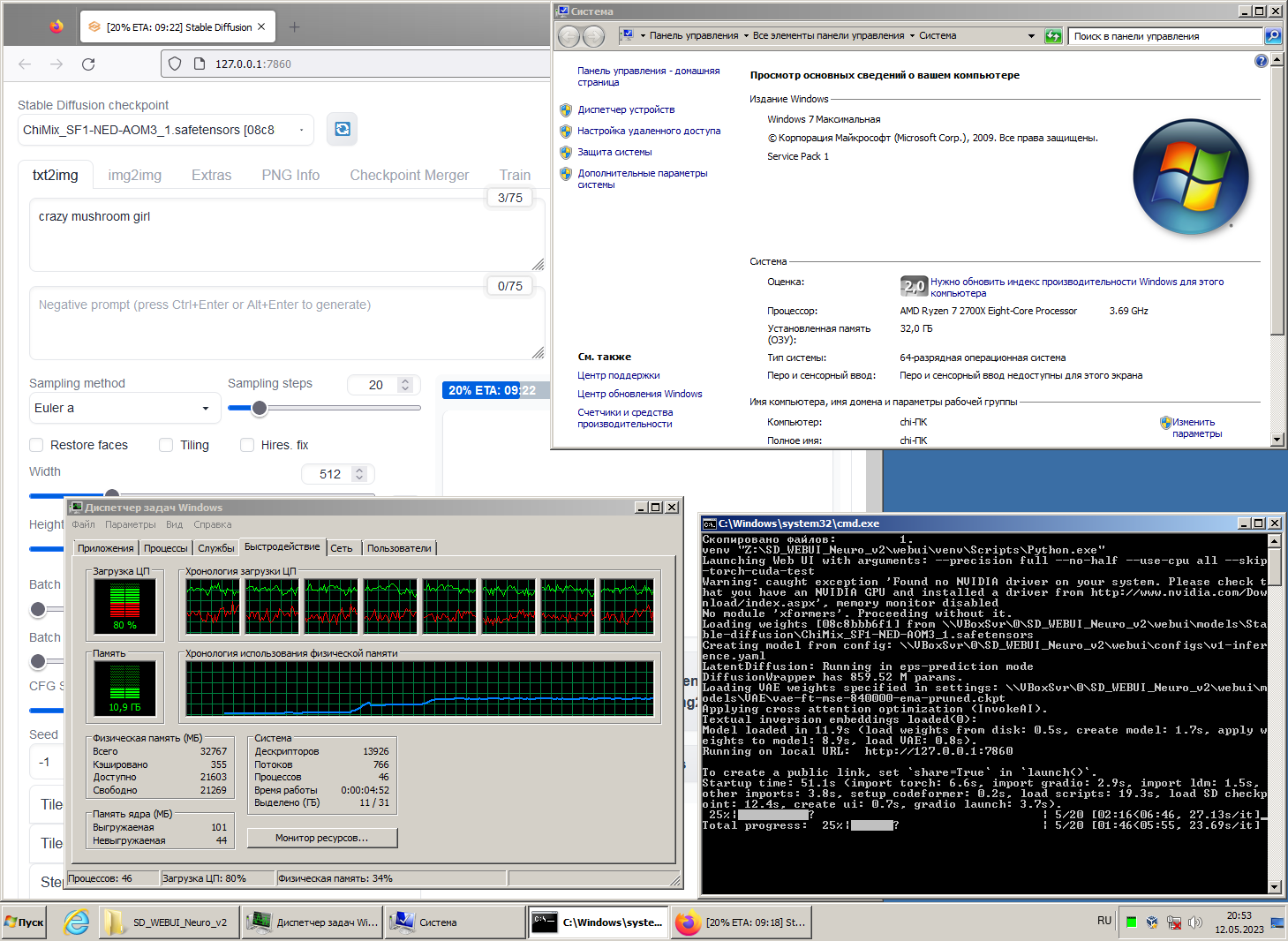Click the Control Panel address refresh icon
The width and height of the screenshot is (1288, 941).
[x=1053, y=36]
